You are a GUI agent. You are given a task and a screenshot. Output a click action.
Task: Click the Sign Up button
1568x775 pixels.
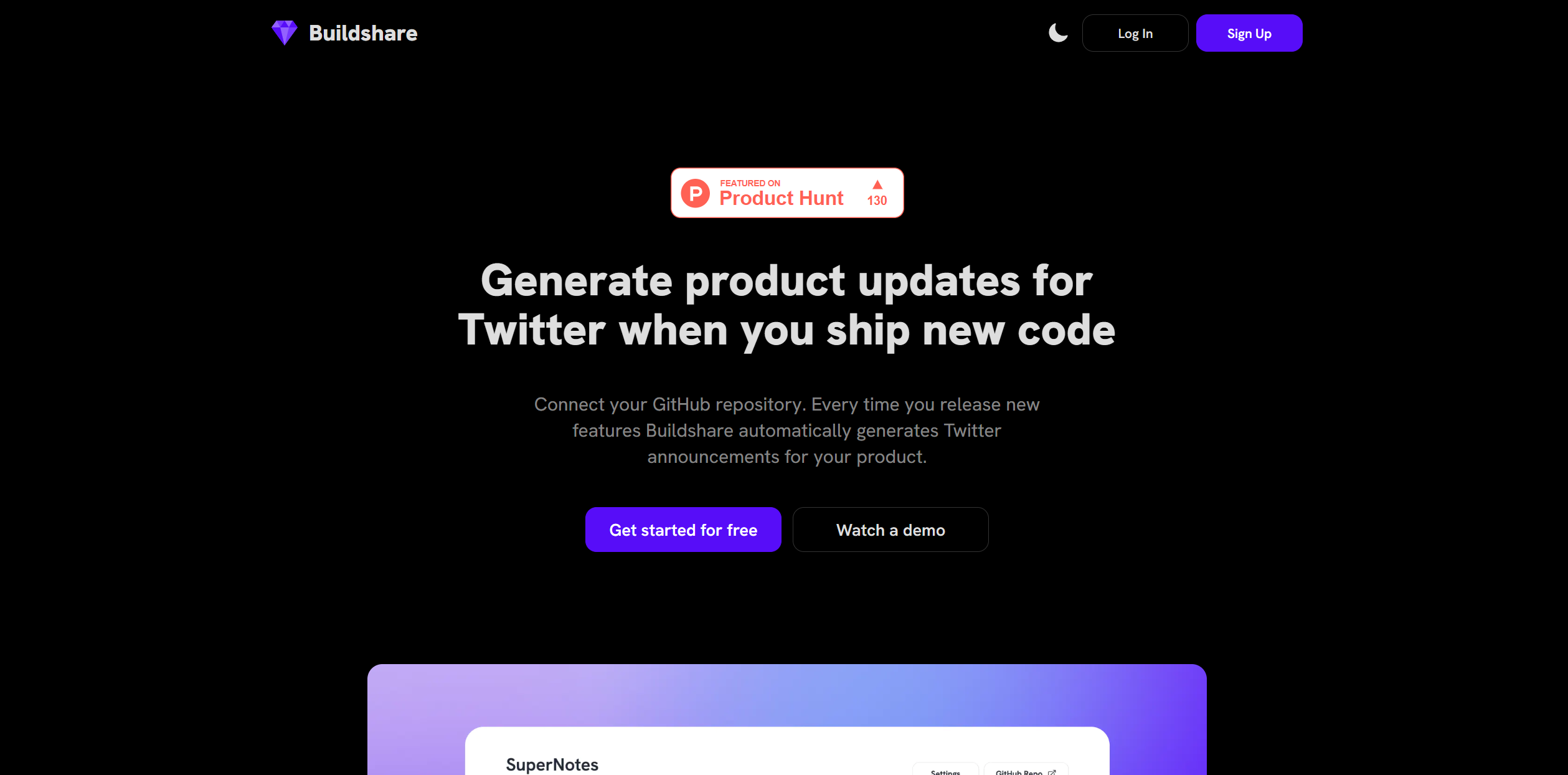[x=1249, y=33]
